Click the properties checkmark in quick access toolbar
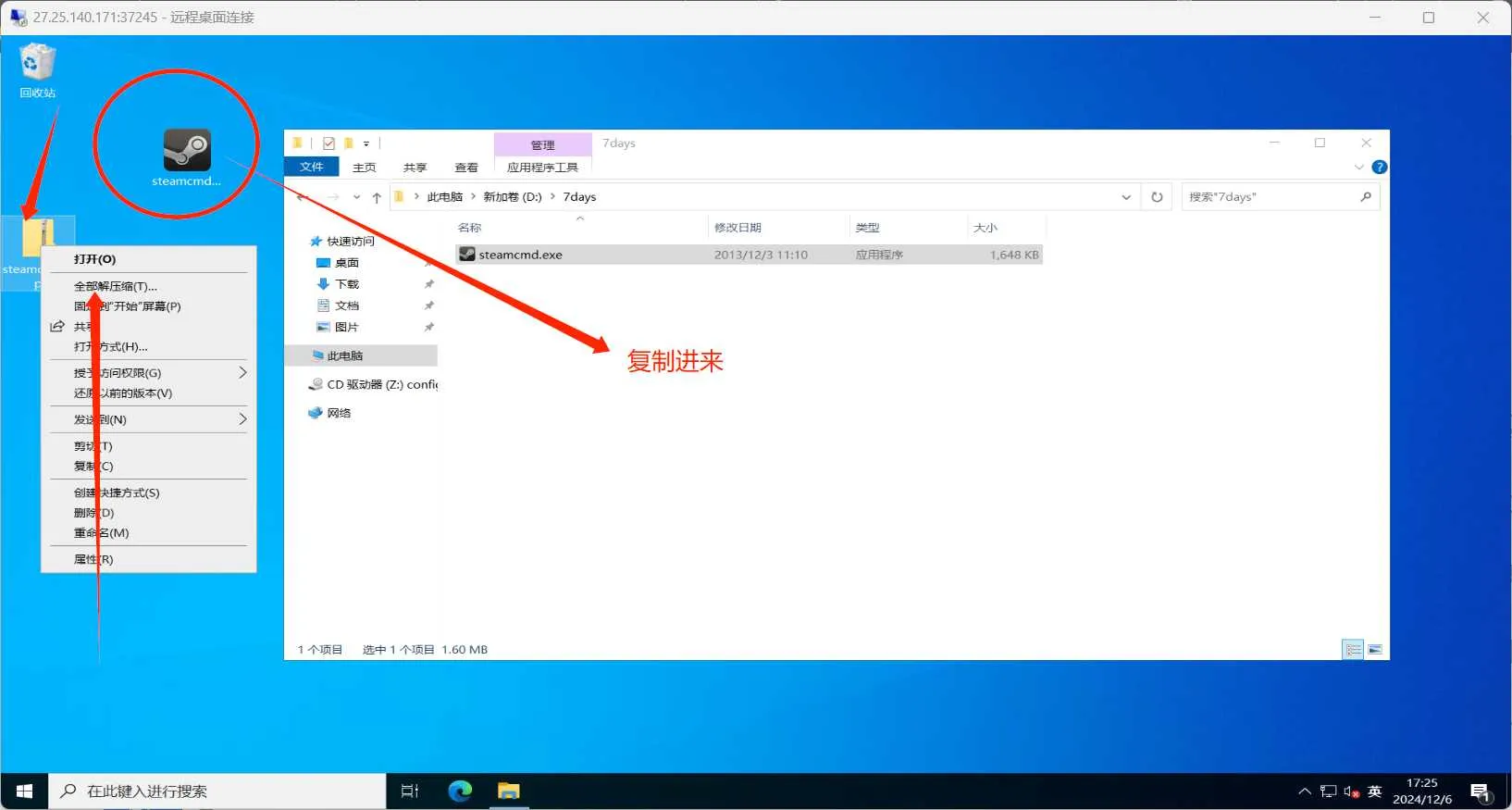The image size is (1512, 810). tap(328, 143)
